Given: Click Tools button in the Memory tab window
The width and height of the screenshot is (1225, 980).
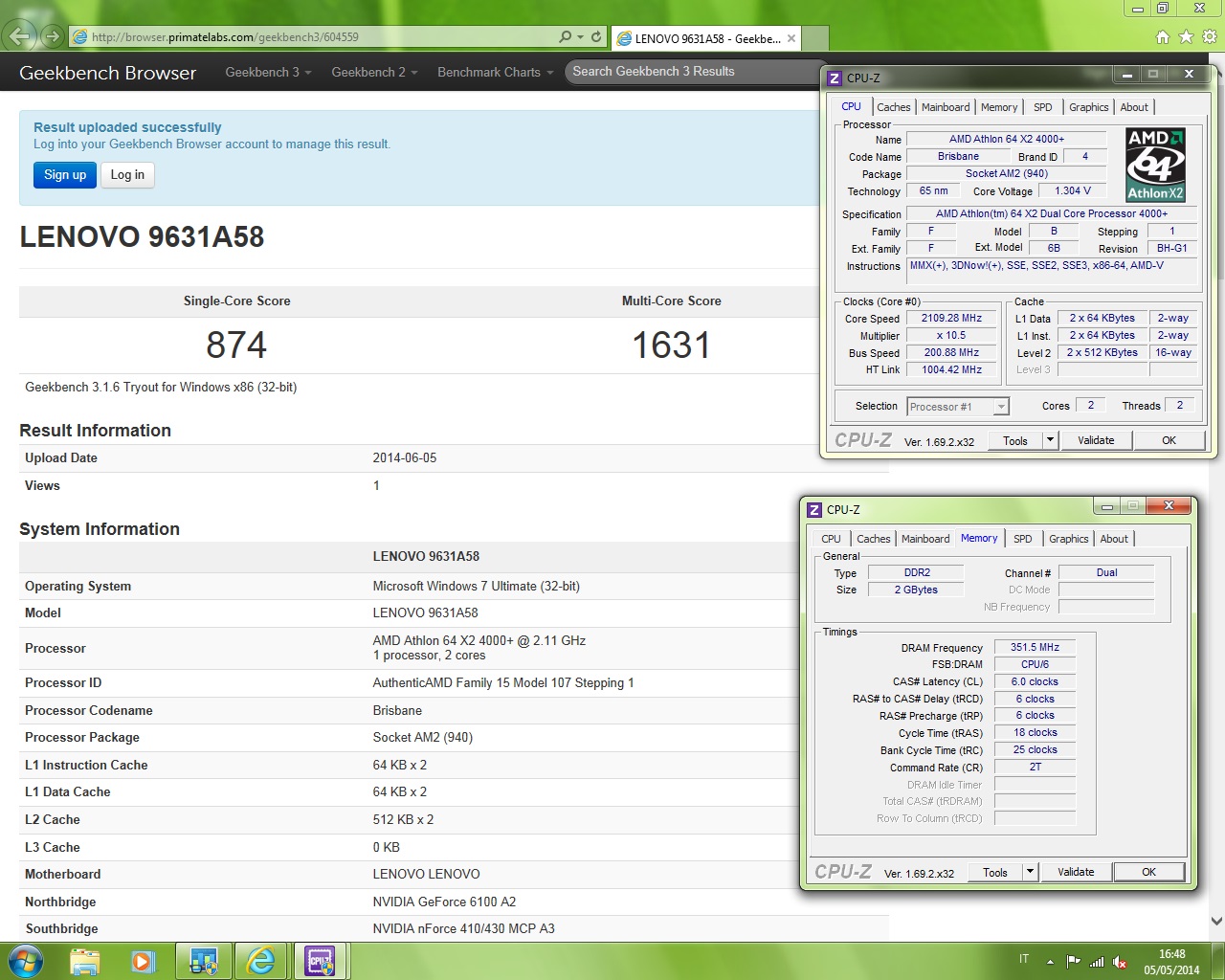Looking at the screenshot, I should coord(995,872).
